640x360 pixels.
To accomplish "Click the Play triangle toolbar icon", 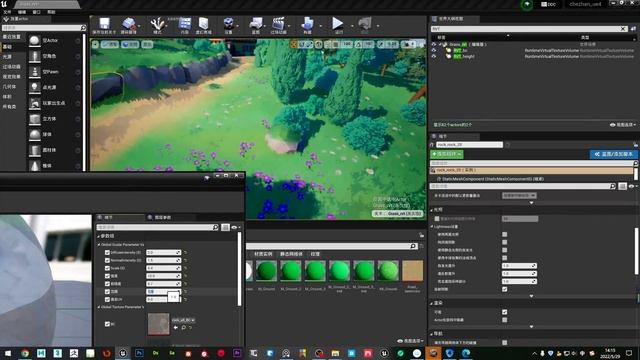I will [338, 23].
